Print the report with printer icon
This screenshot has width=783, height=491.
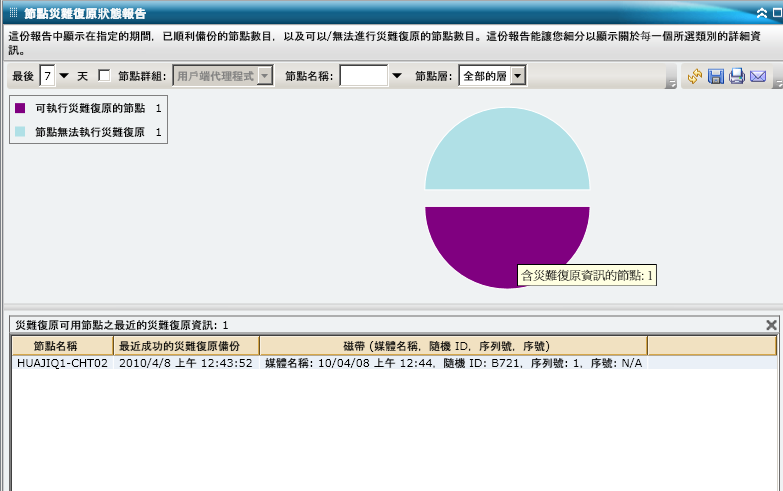[x=737, y=76]
